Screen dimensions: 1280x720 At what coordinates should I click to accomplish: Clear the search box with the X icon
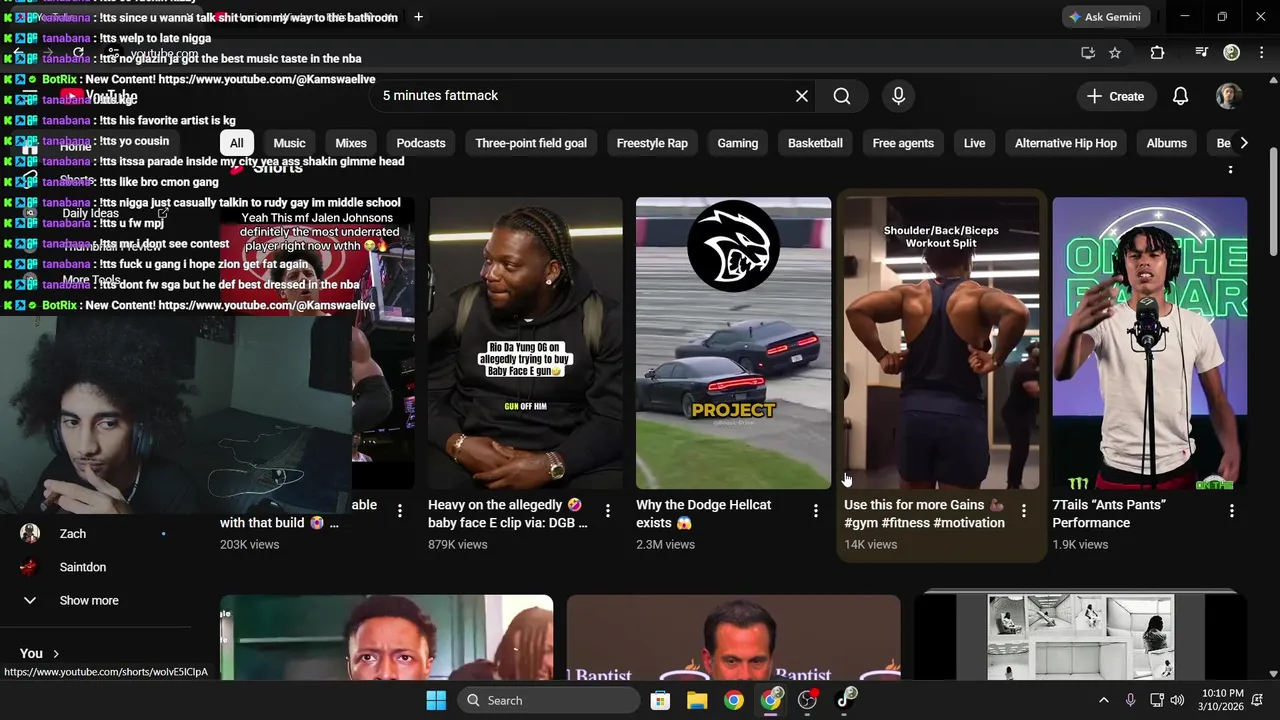[x=801, y=96]
